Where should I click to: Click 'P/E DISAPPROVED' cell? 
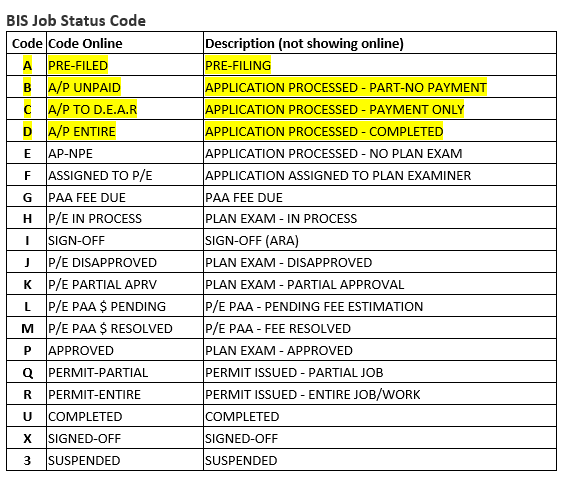pyautogui.click(x=125, y=262)
